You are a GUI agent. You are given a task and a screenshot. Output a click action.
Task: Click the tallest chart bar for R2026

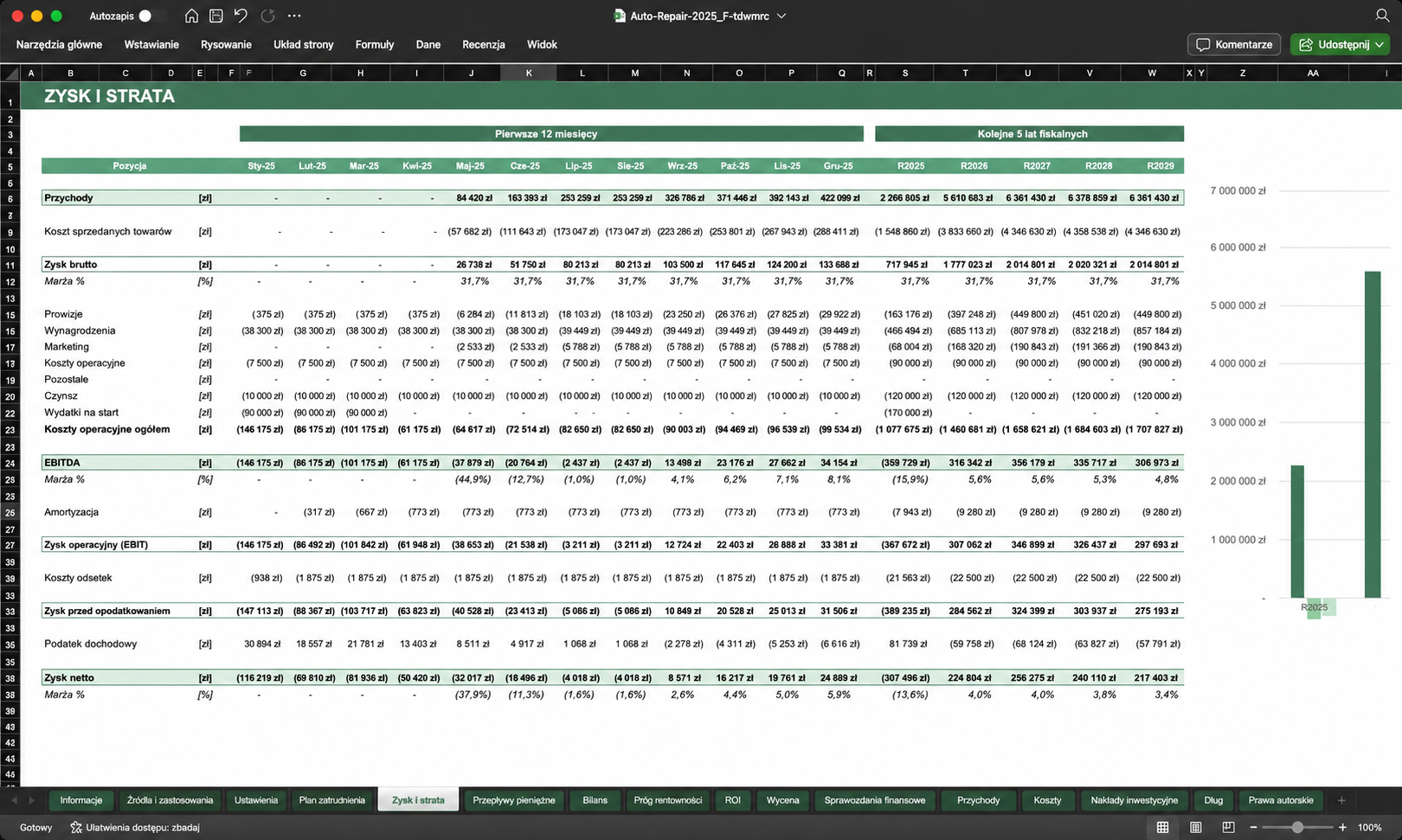pos(1373,434)
